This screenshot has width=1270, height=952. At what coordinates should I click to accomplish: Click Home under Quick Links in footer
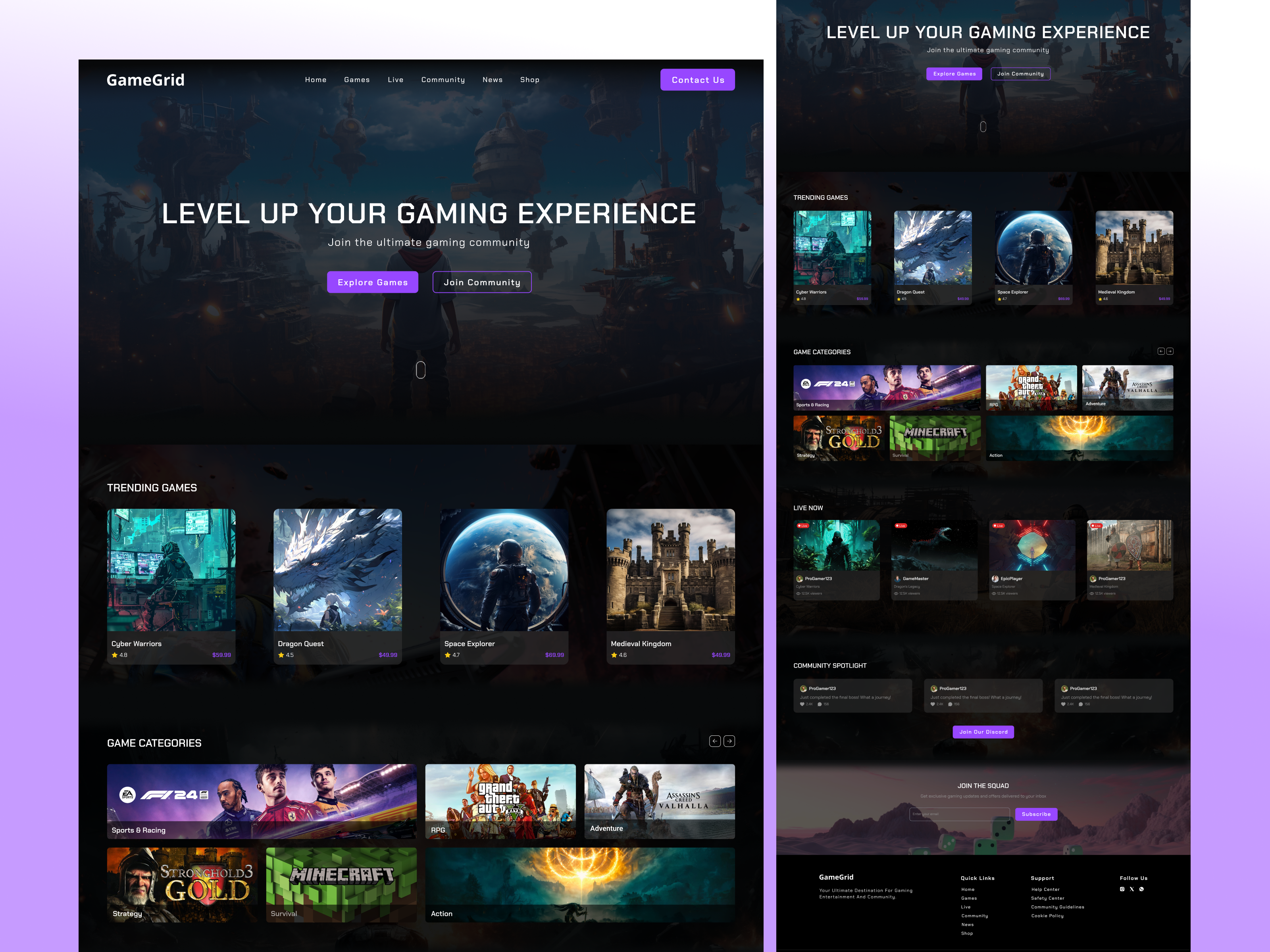coord(968,889)
